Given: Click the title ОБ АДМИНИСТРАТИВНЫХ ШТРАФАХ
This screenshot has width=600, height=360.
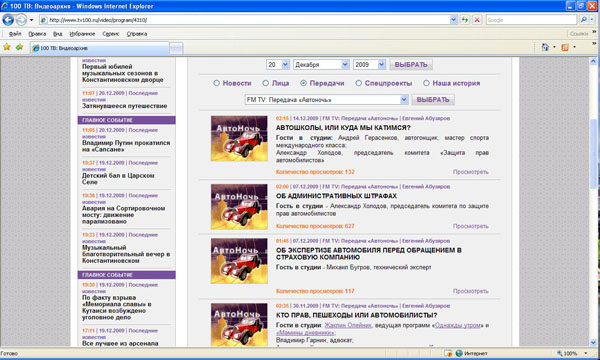Looking at the screenshot, I should pos(336,196).
